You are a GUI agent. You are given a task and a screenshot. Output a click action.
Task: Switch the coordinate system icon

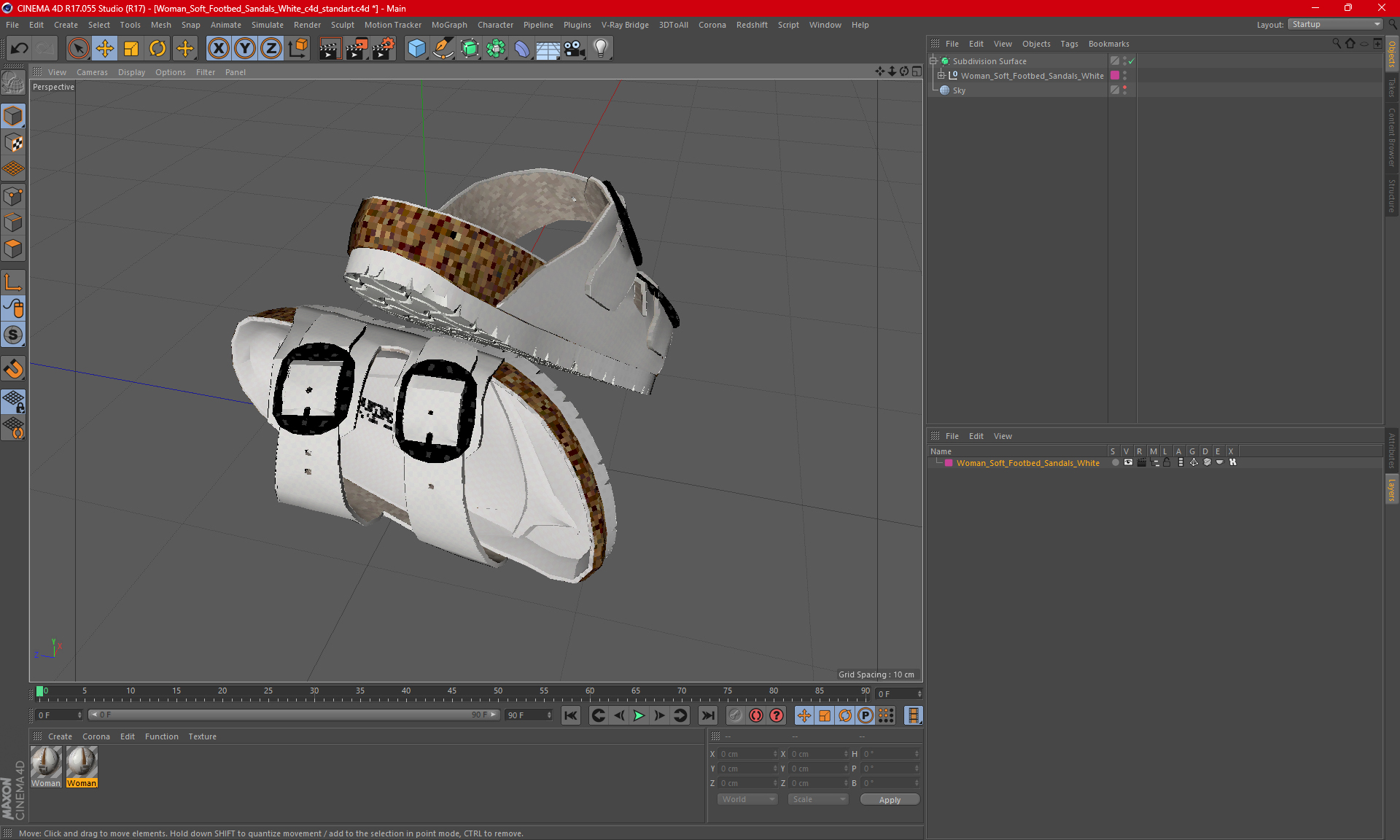(298, 49)
